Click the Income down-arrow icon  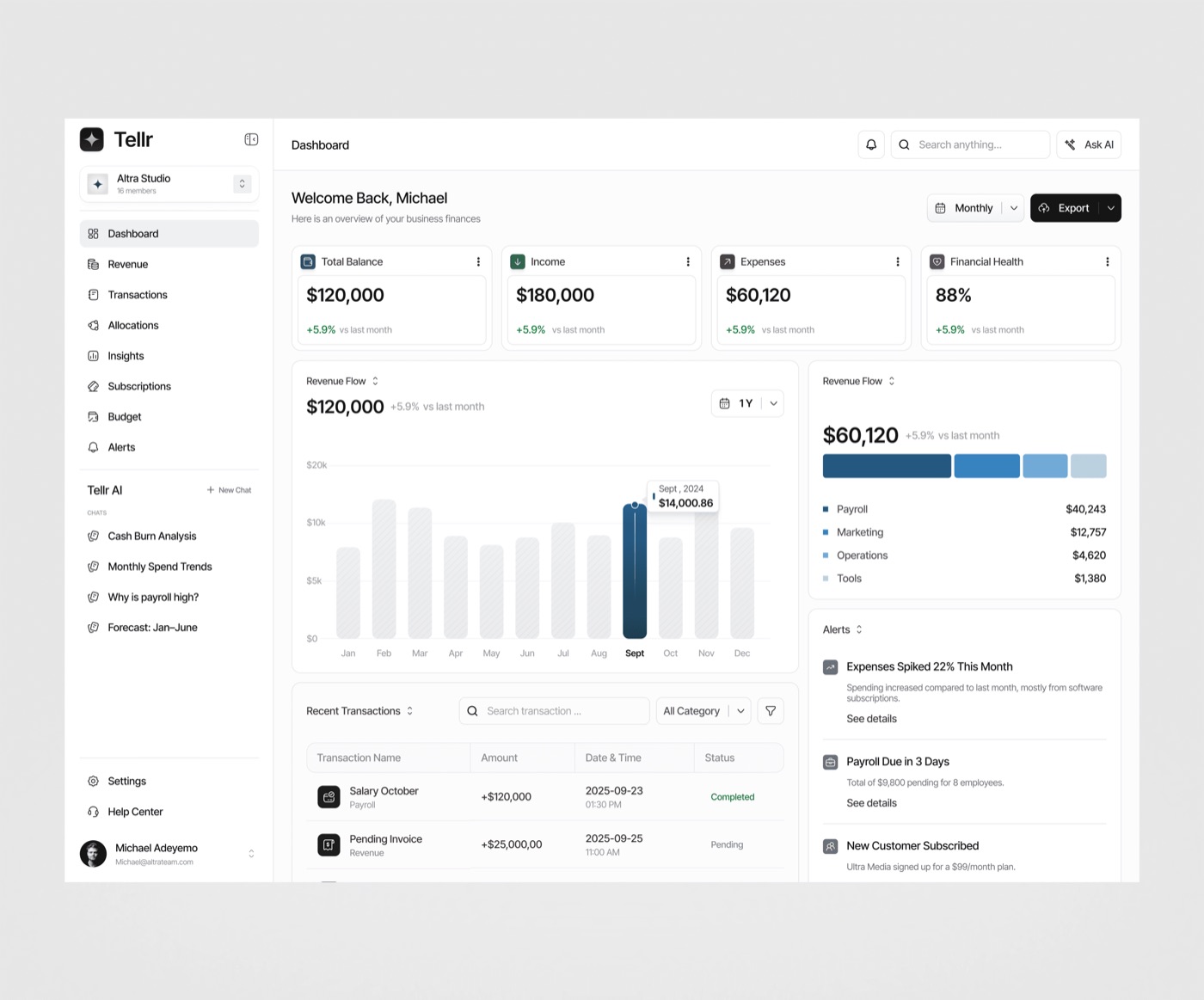tap(518, 261)
